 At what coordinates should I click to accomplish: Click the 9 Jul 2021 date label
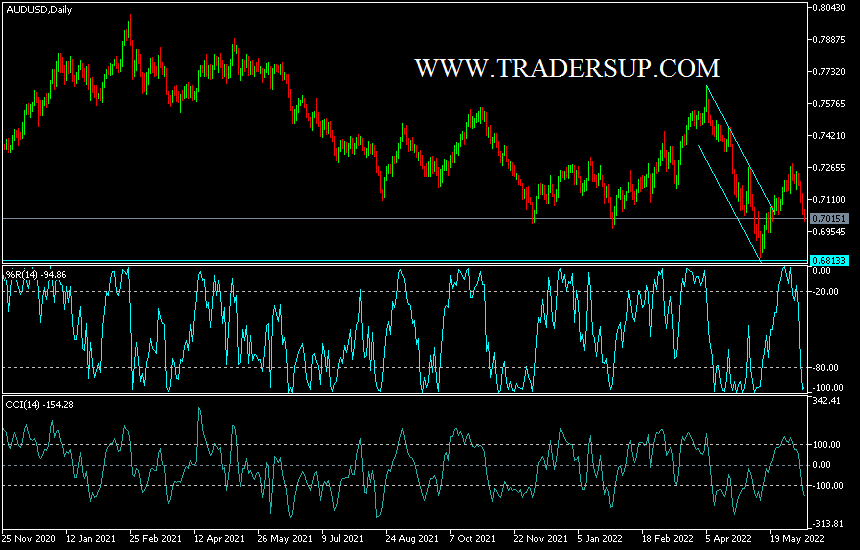pos(343,538)
